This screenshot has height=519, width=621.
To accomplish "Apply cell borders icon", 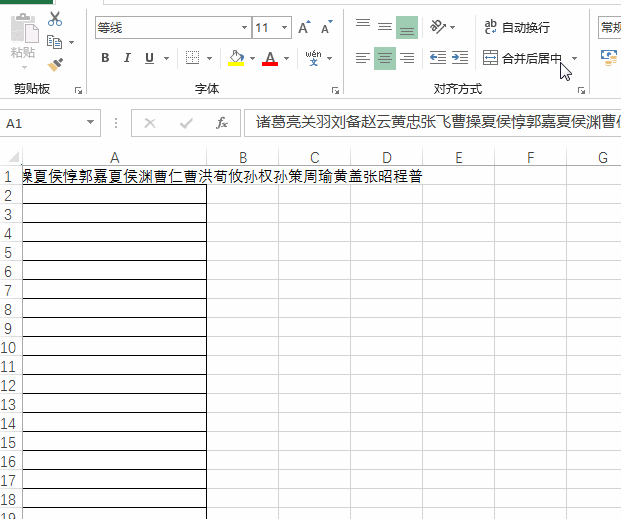I will 192,58.
